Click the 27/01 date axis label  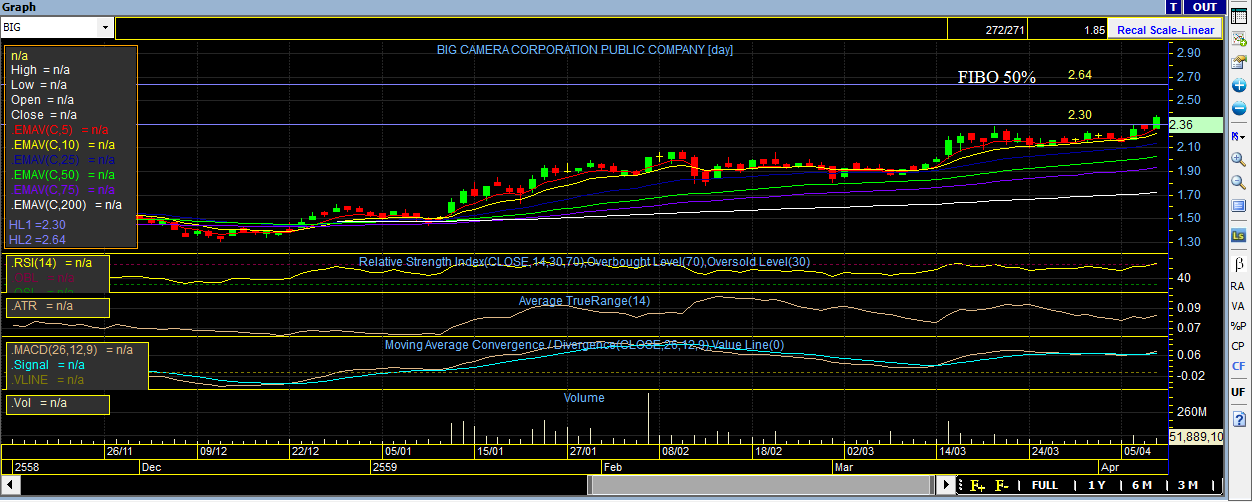pos(583,452)
